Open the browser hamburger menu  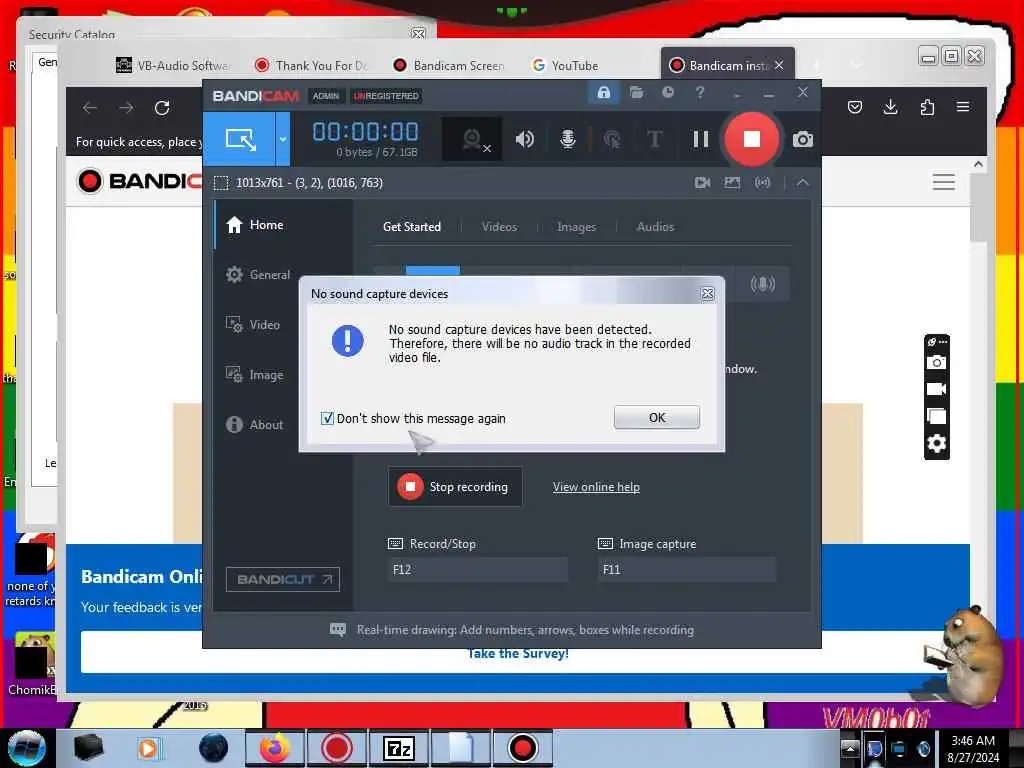(x=963, y=107)
